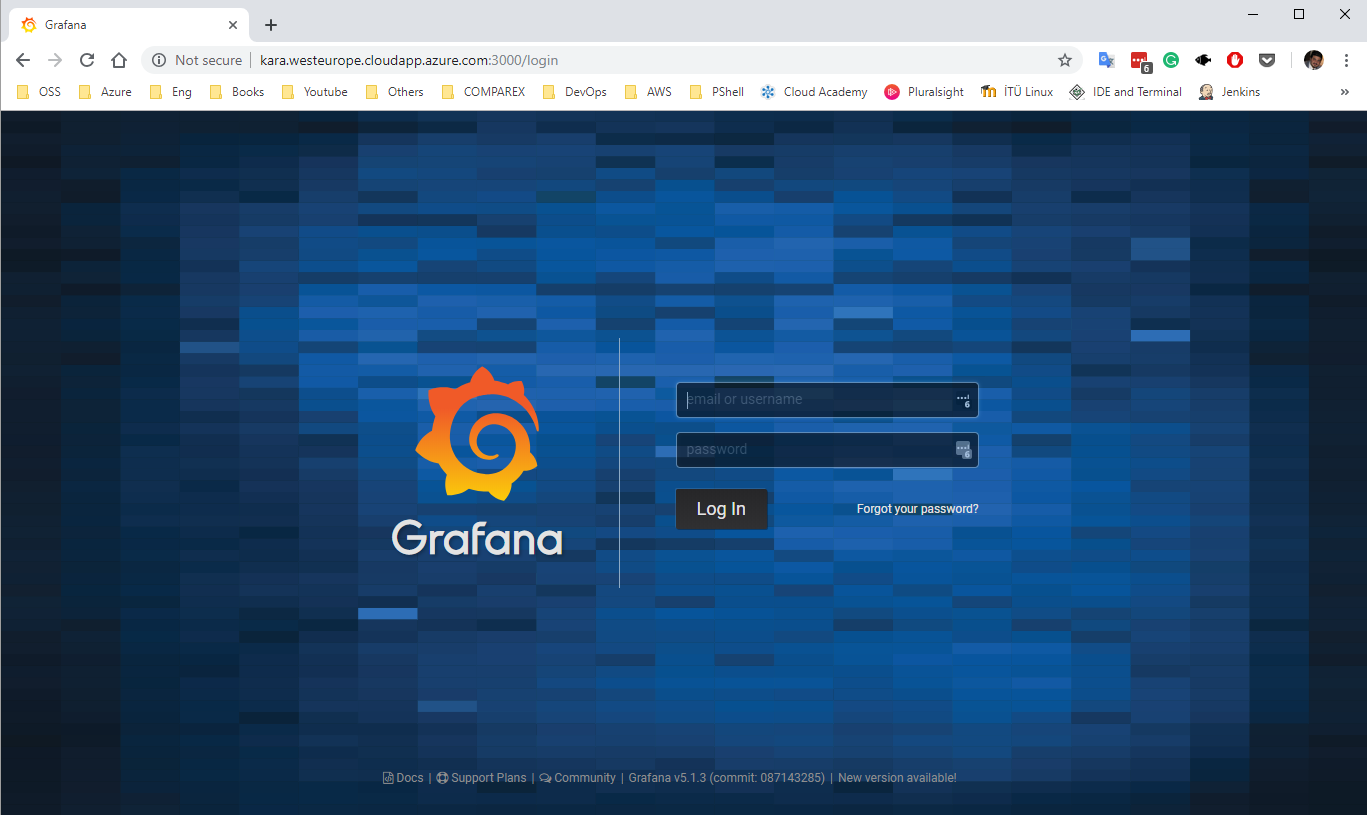Open the LastPass extension icon
Image resolution: width=1367 pixels, height=815 pixels.
(1140, 61)
